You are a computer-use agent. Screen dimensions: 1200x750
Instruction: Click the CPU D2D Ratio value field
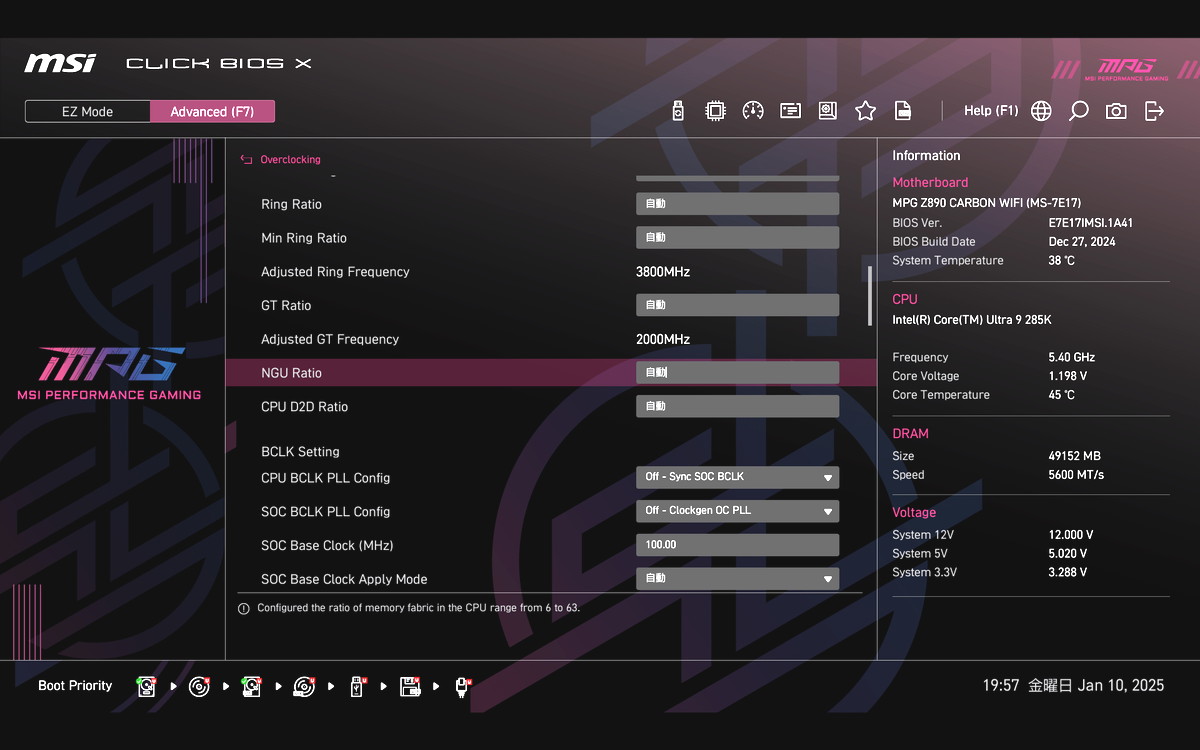pyautogui.click(x=737, y=406)
